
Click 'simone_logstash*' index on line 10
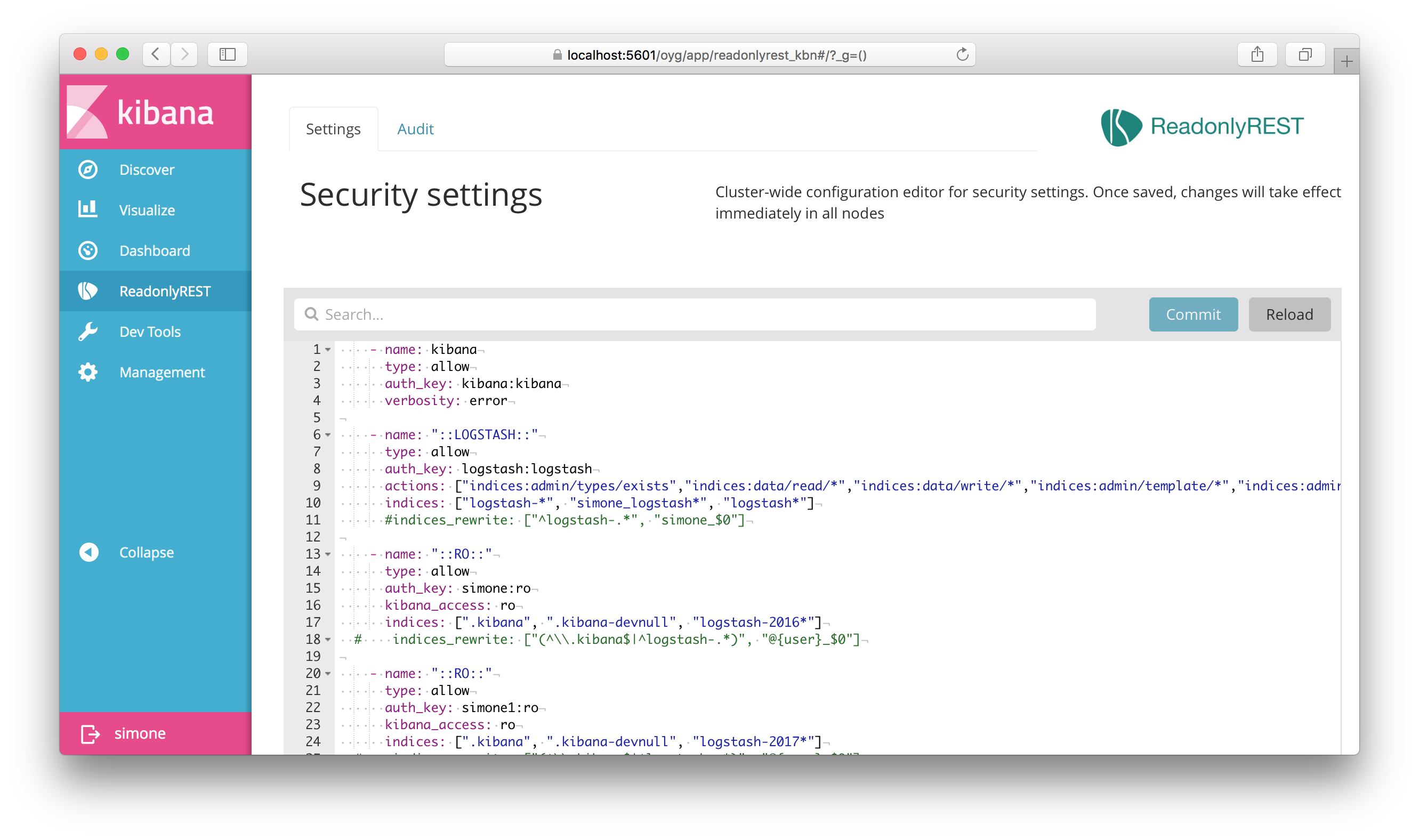pyautogui.click(x=639, y=503)
